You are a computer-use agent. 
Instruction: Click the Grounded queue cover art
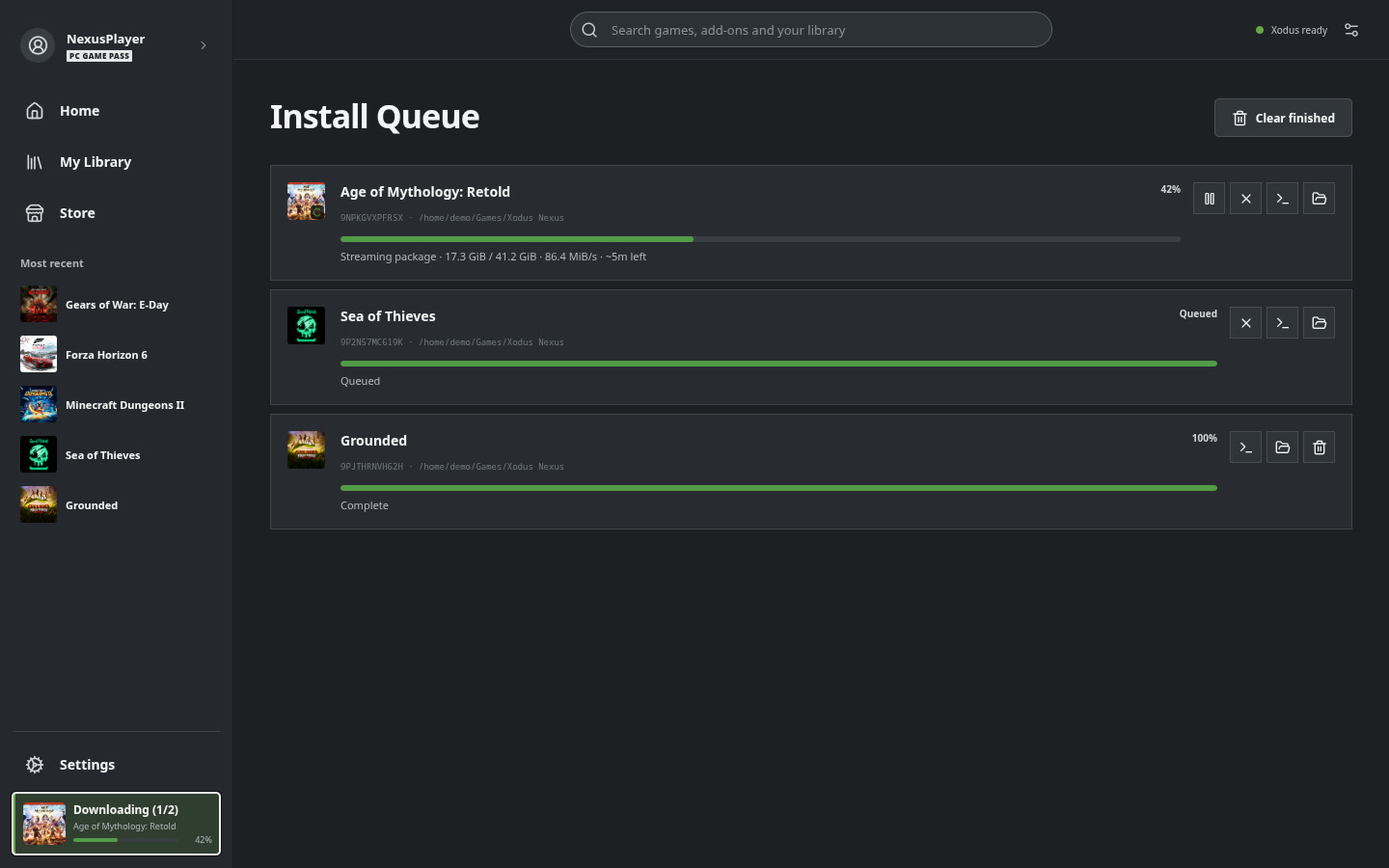click(x=306, y=450)
